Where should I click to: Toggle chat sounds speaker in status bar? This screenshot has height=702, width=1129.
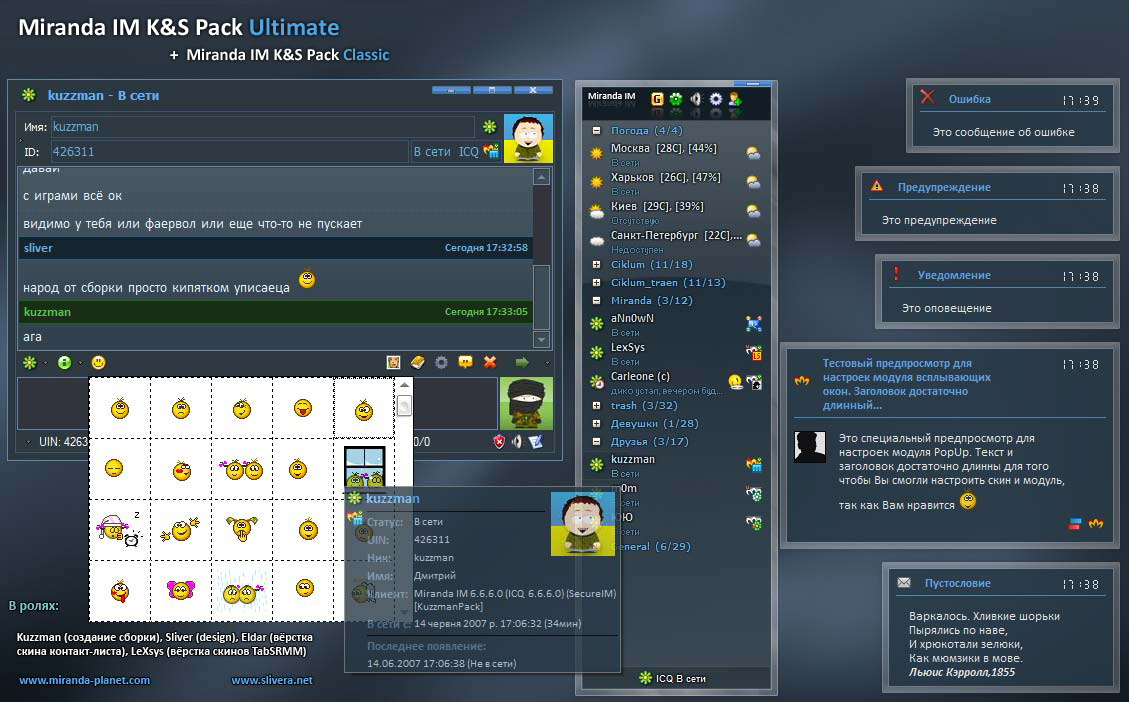pyautogui.click(x=516, y=441)
